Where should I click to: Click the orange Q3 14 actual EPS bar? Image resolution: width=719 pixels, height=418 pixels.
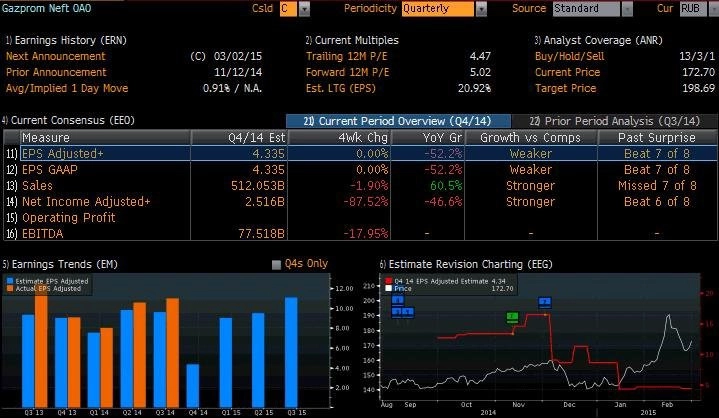[172, 353]
